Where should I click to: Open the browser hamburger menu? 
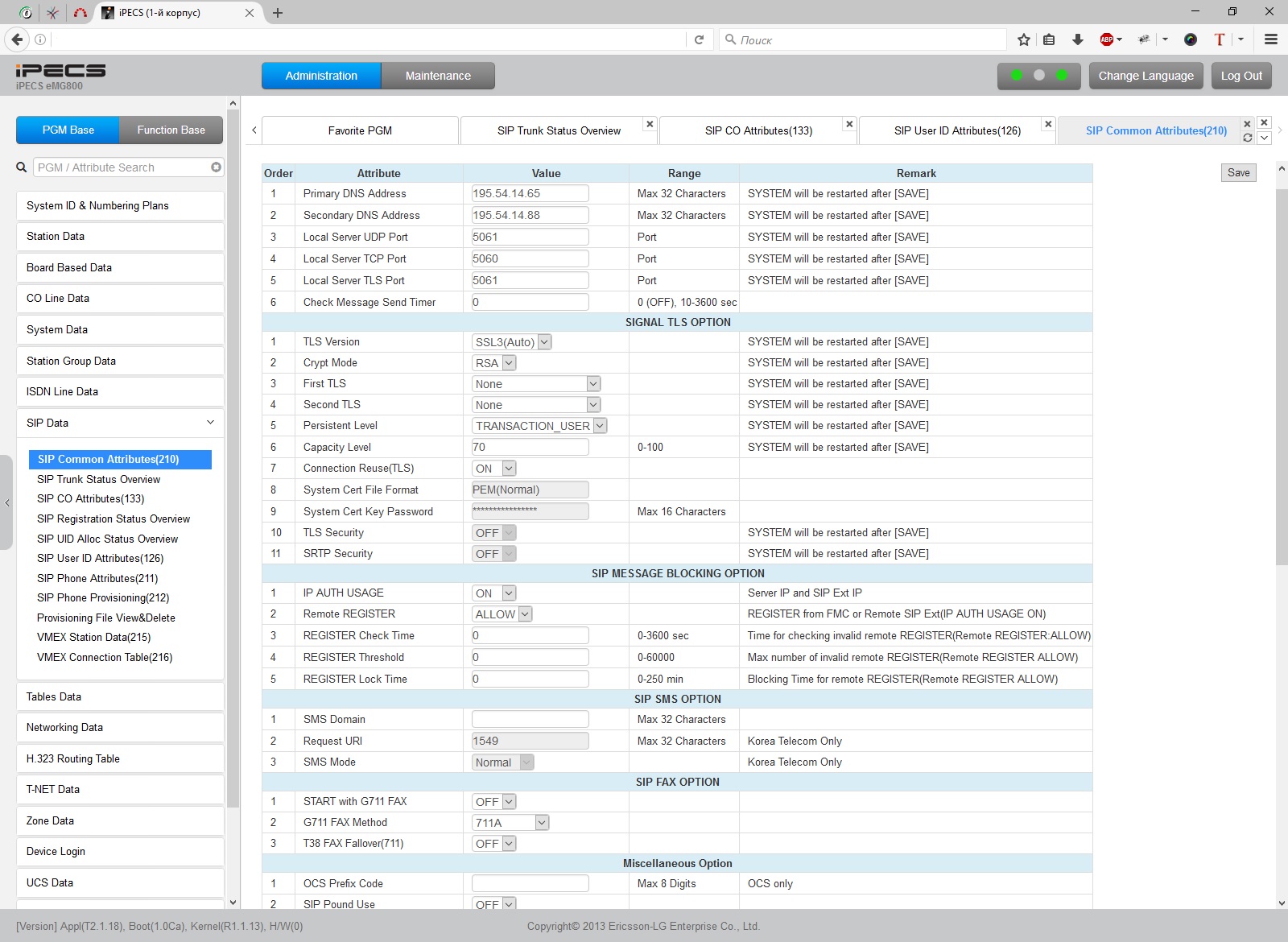(x=1271, y=39)
